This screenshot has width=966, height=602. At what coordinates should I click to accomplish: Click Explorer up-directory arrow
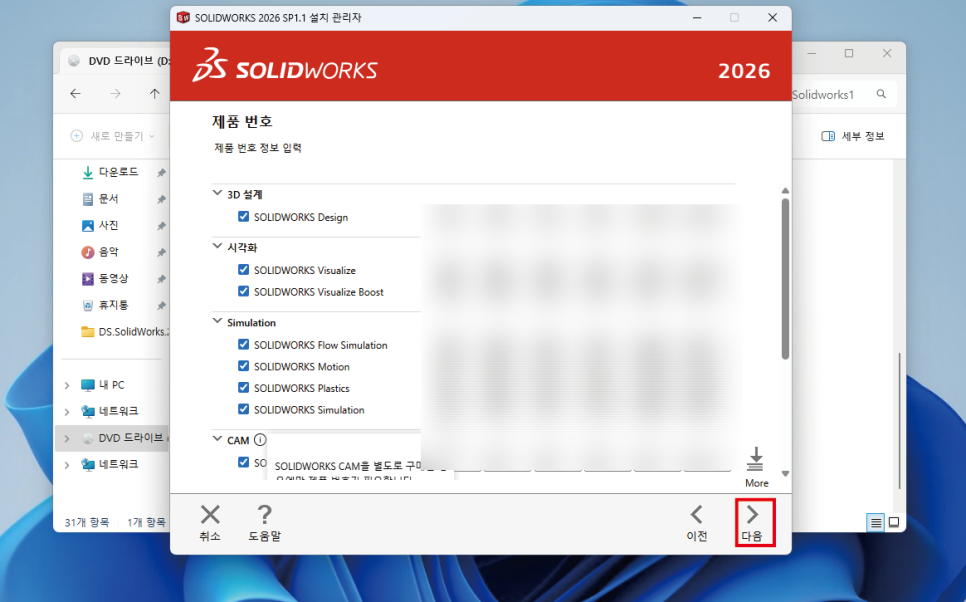click(x=155, y=94)
